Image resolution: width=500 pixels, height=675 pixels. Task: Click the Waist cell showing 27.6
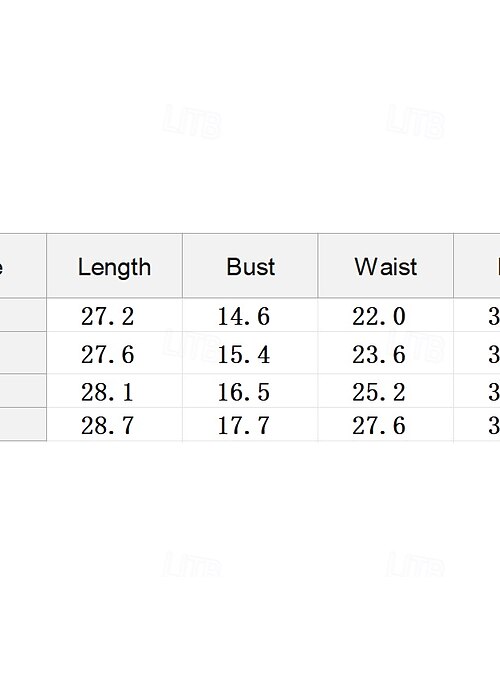[x=386, y=424]
